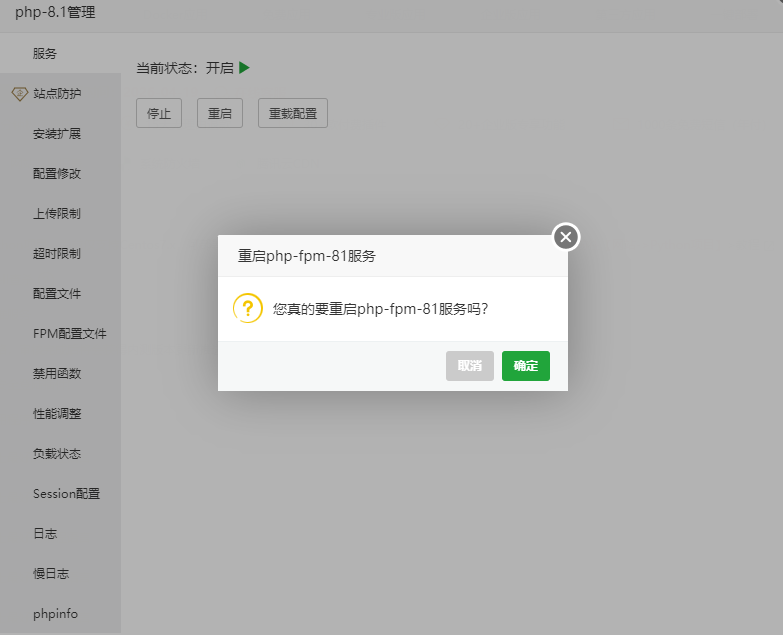Viewport: 783px width, 635px height.
Task: Click the green running status triangle icon
Action: point(244,68)
